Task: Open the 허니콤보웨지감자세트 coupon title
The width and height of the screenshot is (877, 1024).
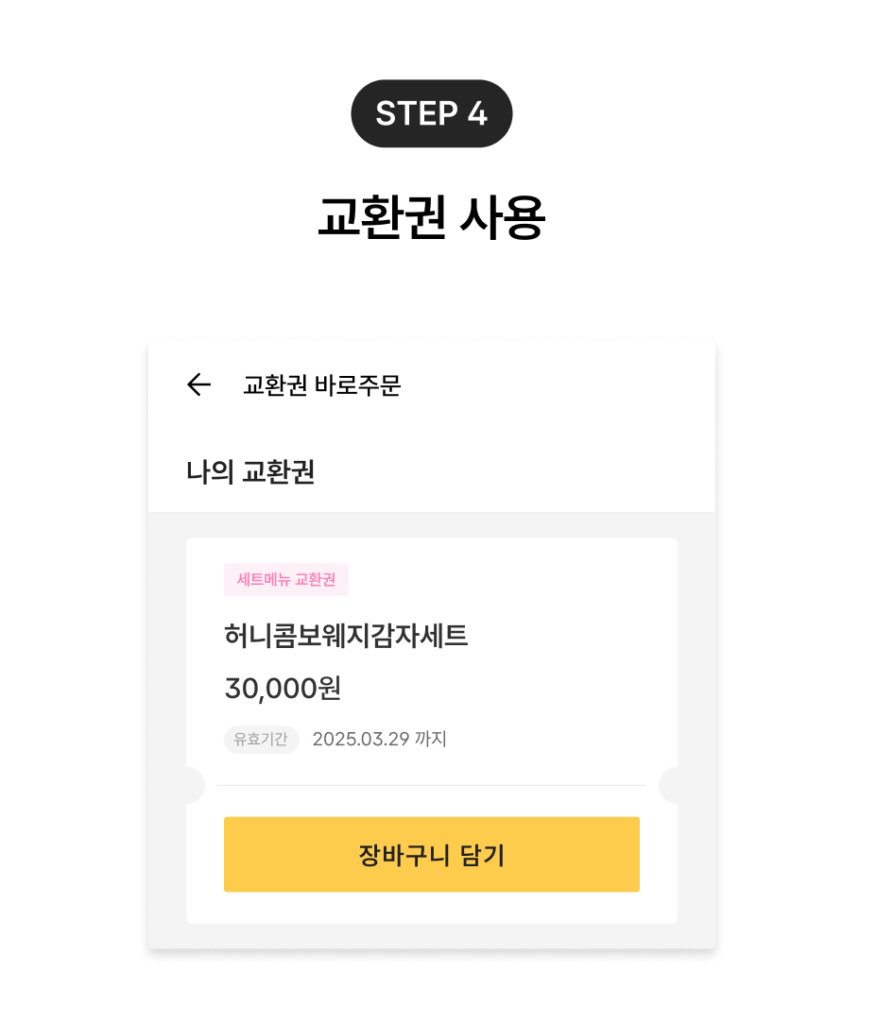Action: 346,635
